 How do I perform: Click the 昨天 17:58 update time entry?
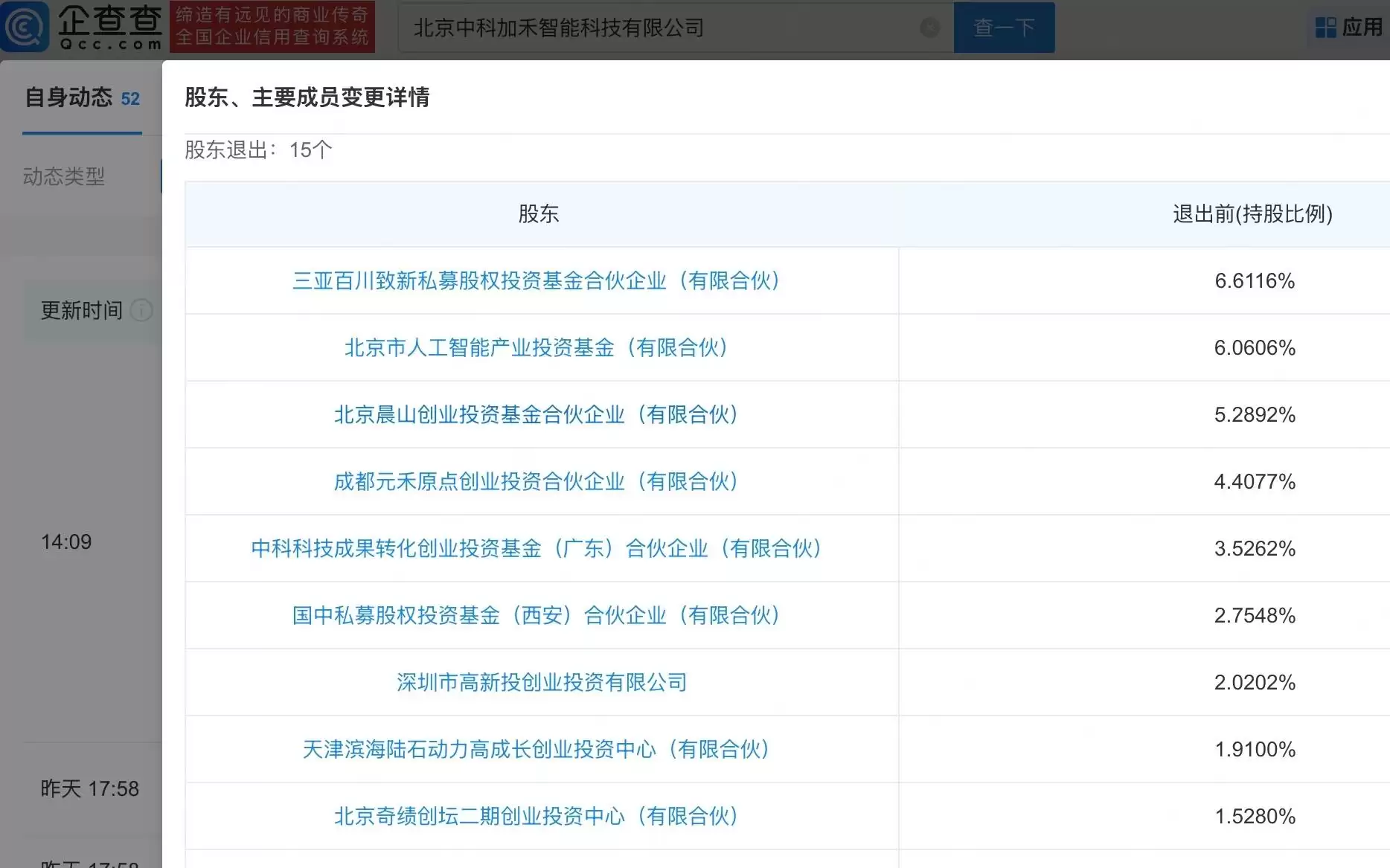[90, 788]
